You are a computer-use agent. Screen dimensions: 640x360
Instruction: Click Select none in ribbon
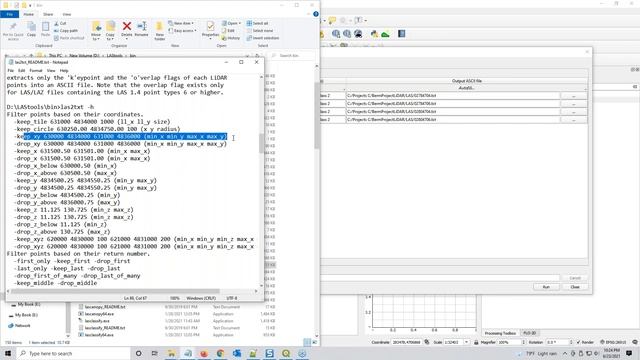260,31
